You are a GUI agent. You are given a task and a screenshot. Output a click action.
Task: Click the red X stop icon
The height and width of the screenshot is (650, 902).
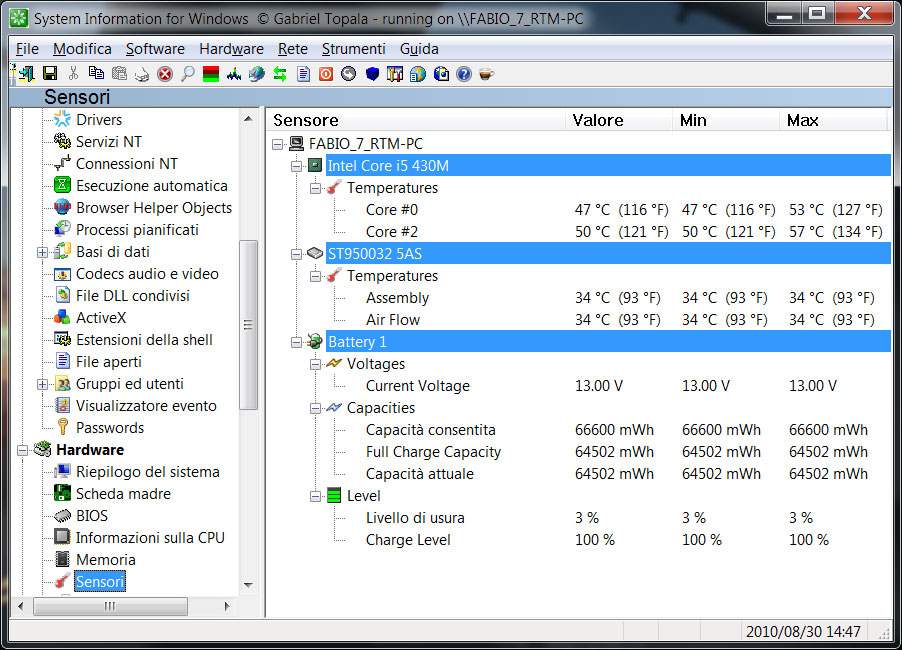[165, 74]
